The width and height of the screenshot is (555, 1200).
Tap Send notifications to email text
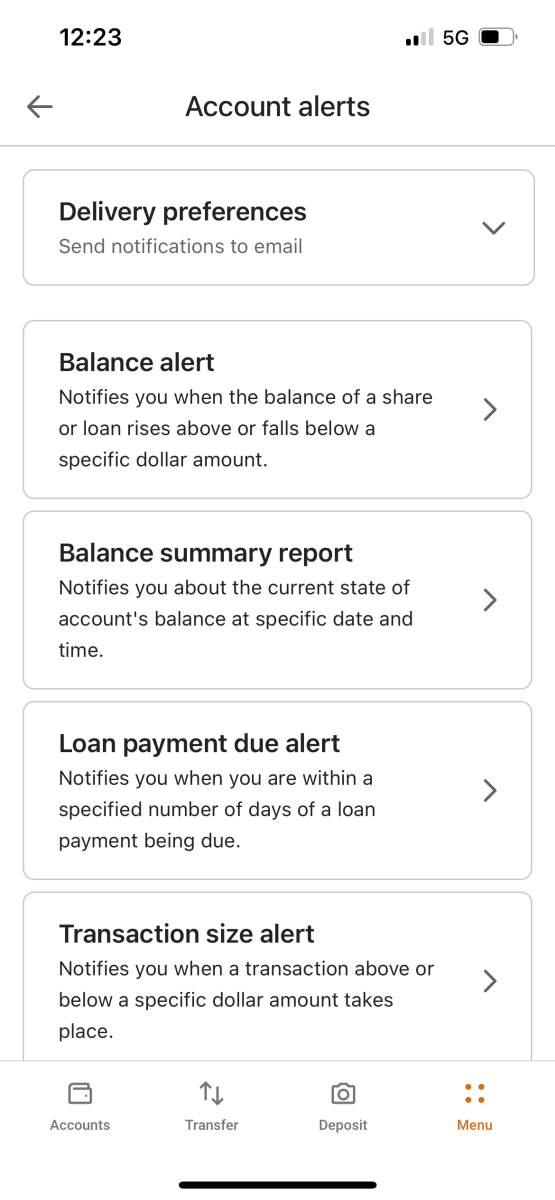181,246
